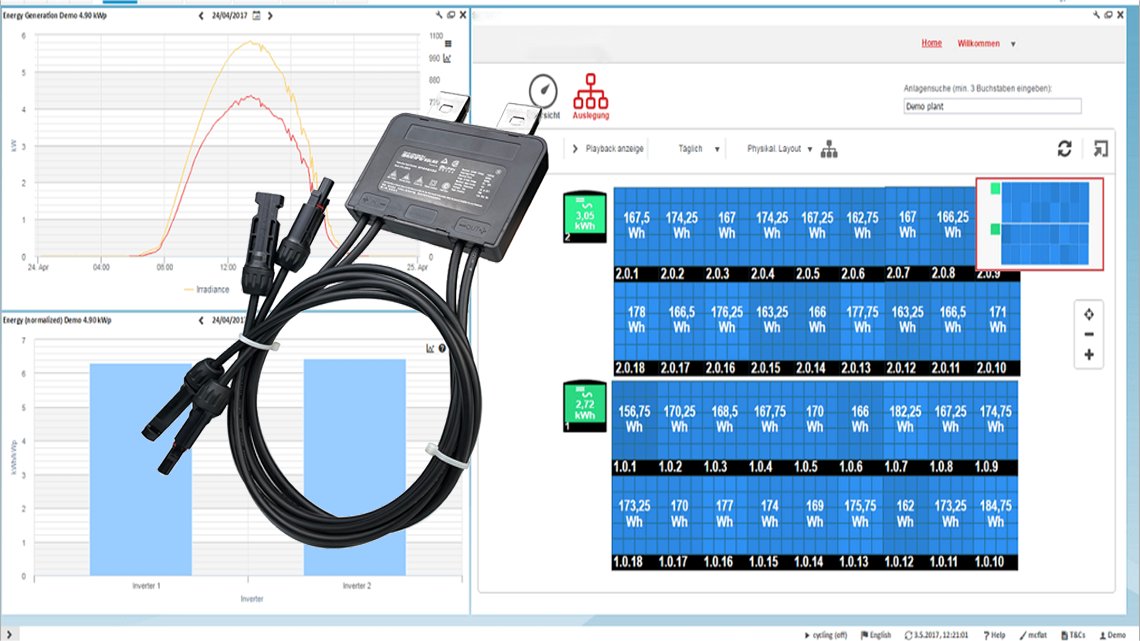Select module 1.0.12 with 162 Wh
Screen dimensions: 1140x641
[905, 523]
